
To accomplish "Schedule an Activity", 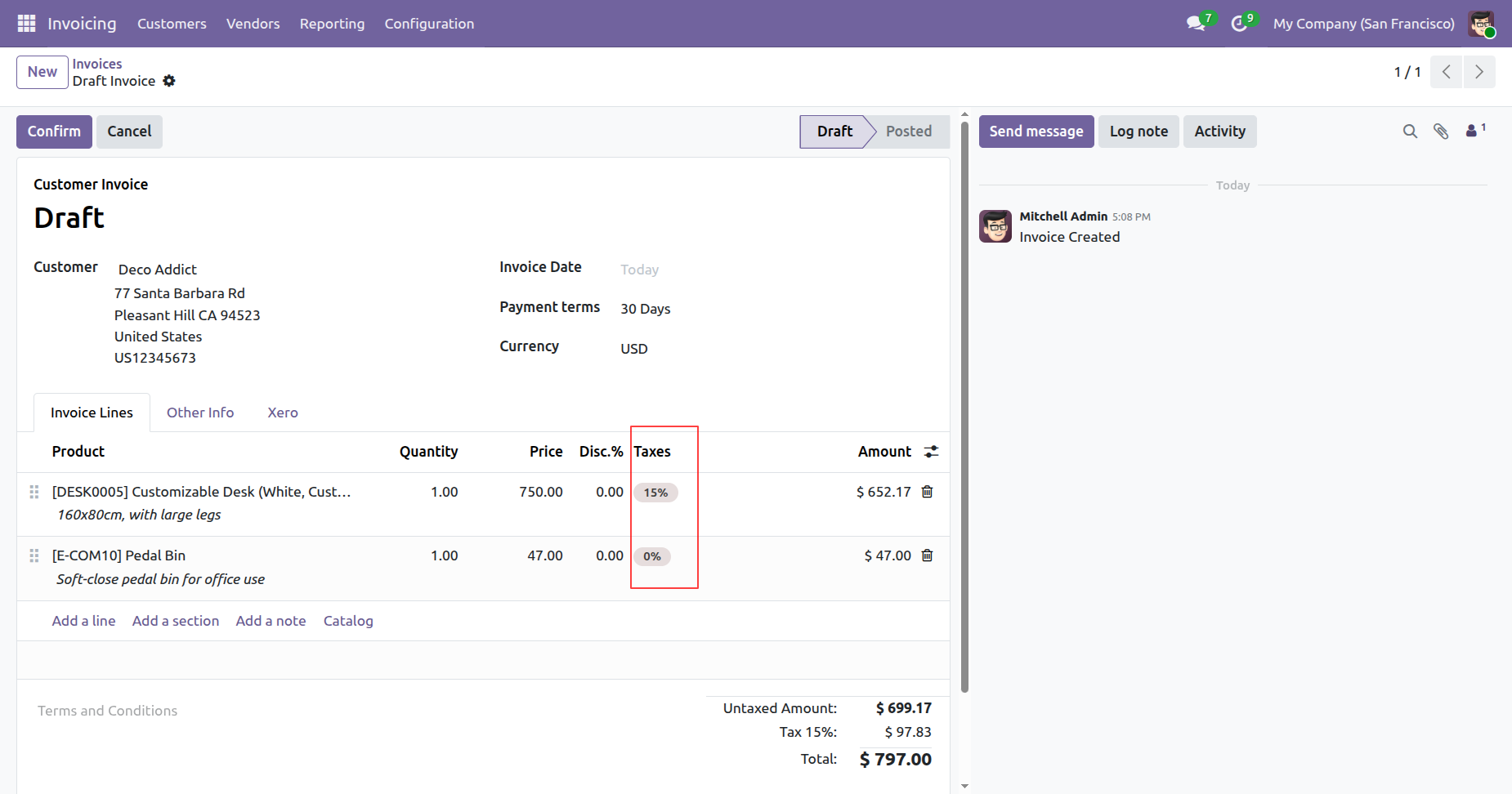I will [x=1219, y=132].
